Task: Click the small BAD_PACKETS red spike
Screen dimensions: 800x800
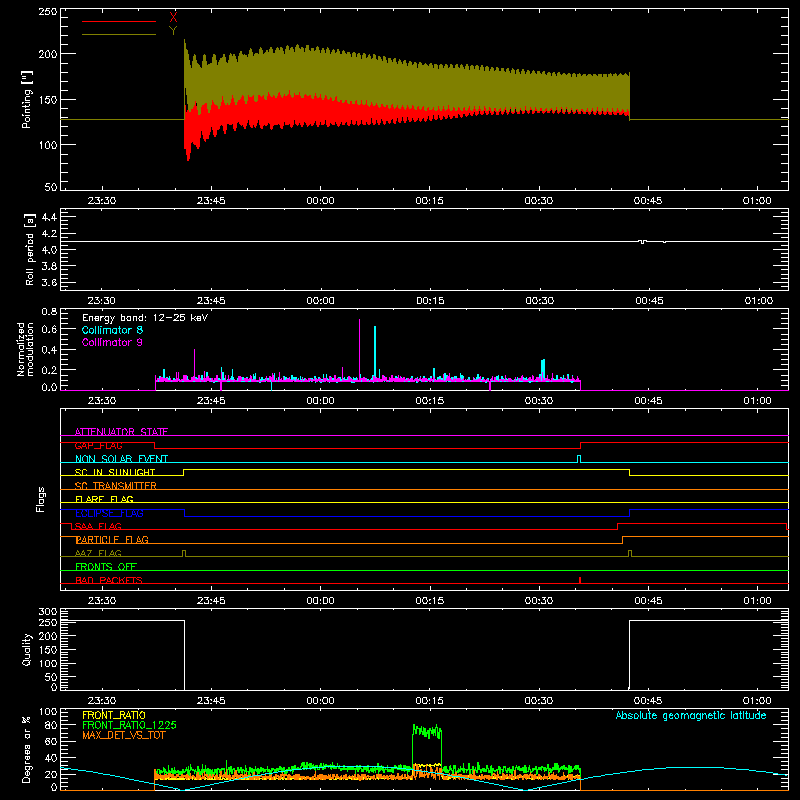Action: (x=580, y=580)
